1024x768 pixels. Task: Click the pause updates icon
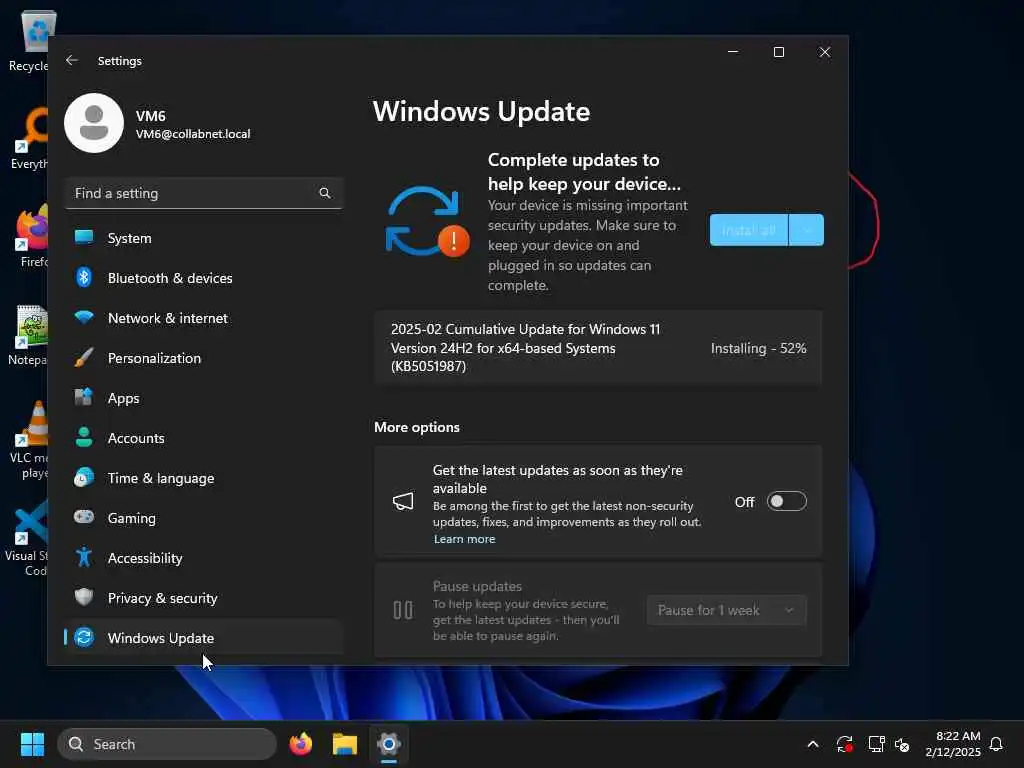click(403, 610)
